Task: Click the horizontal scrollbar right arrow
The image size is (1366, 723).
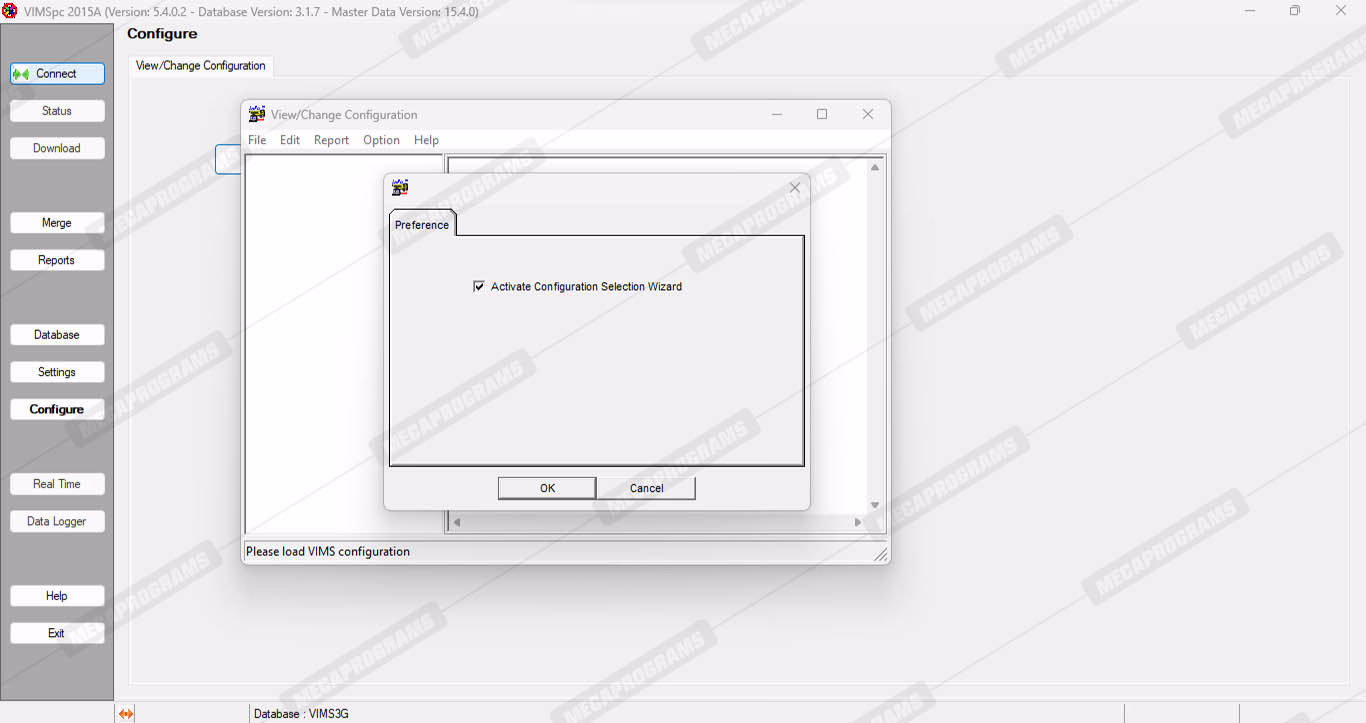Action: (x=857, y=522)
